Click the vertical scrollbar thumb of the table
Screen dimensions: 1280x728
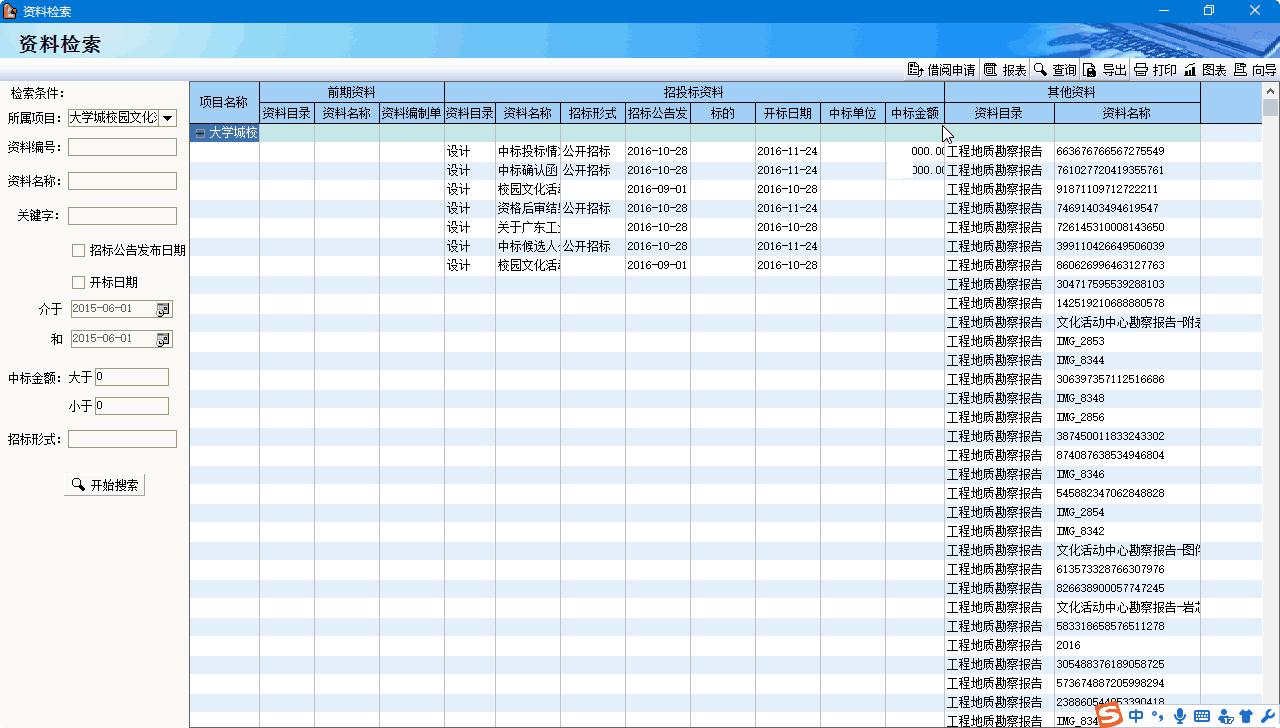click(1270, 108)
